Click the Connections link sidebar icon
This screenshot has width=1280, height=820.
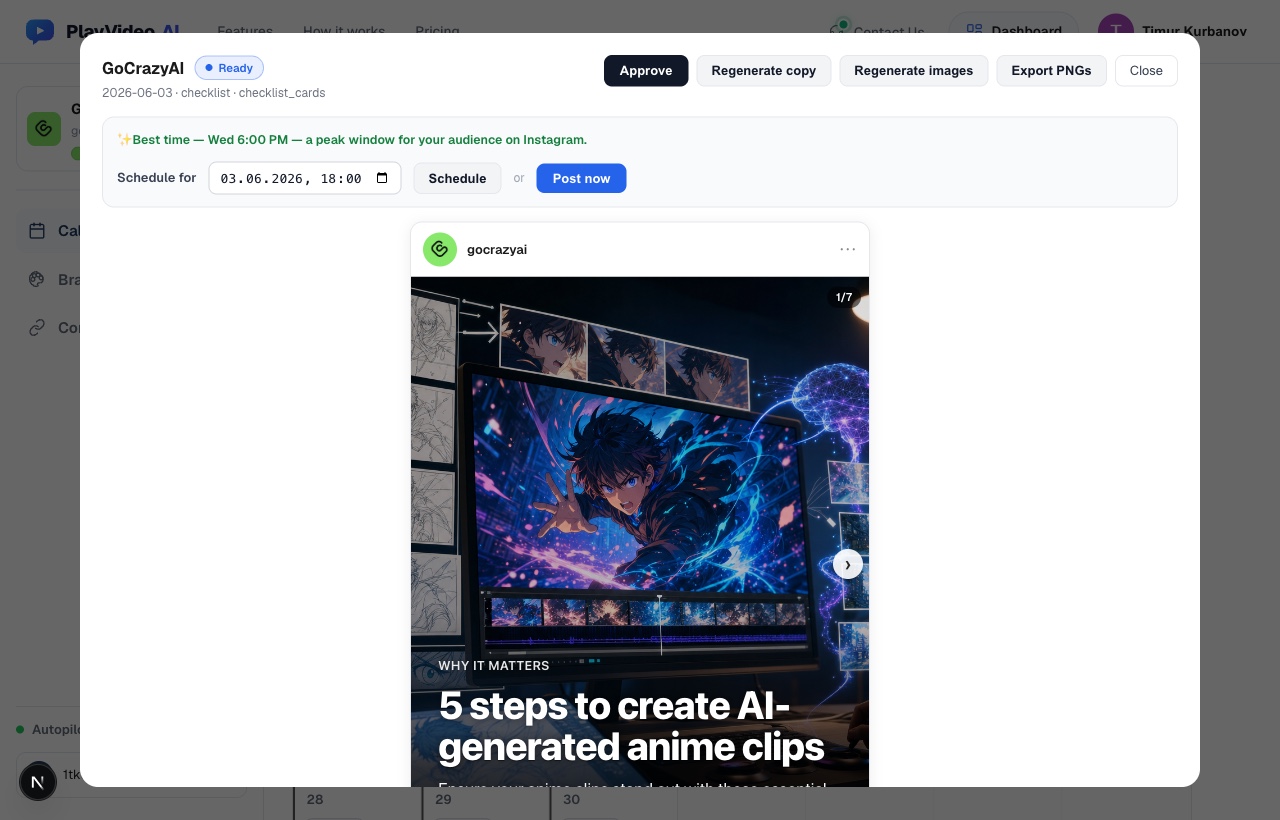coord(37,327)
